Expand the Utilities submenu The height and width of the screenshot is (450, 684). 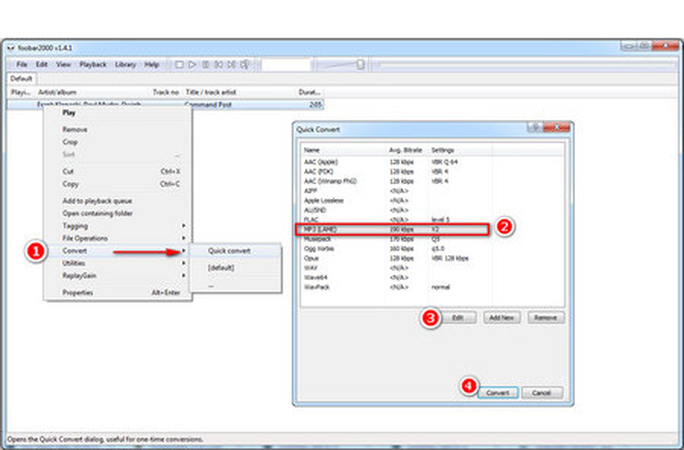tap(118, 263)
